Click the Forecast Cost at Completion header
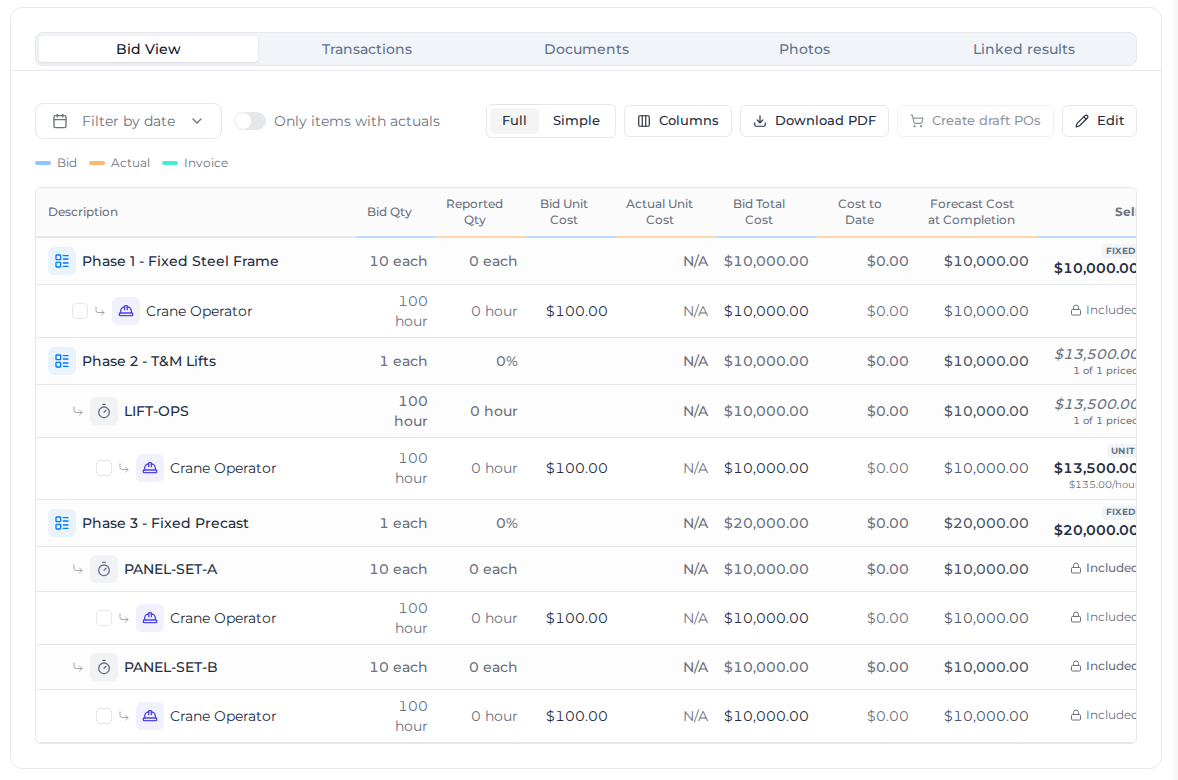 point(971,212)
